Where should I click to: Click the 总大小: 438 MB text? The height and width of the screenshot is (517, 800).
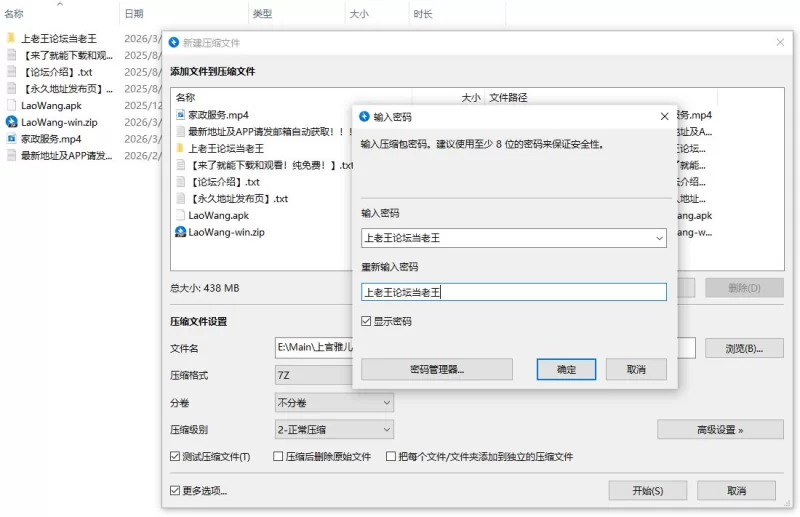[x=205, y=288]
